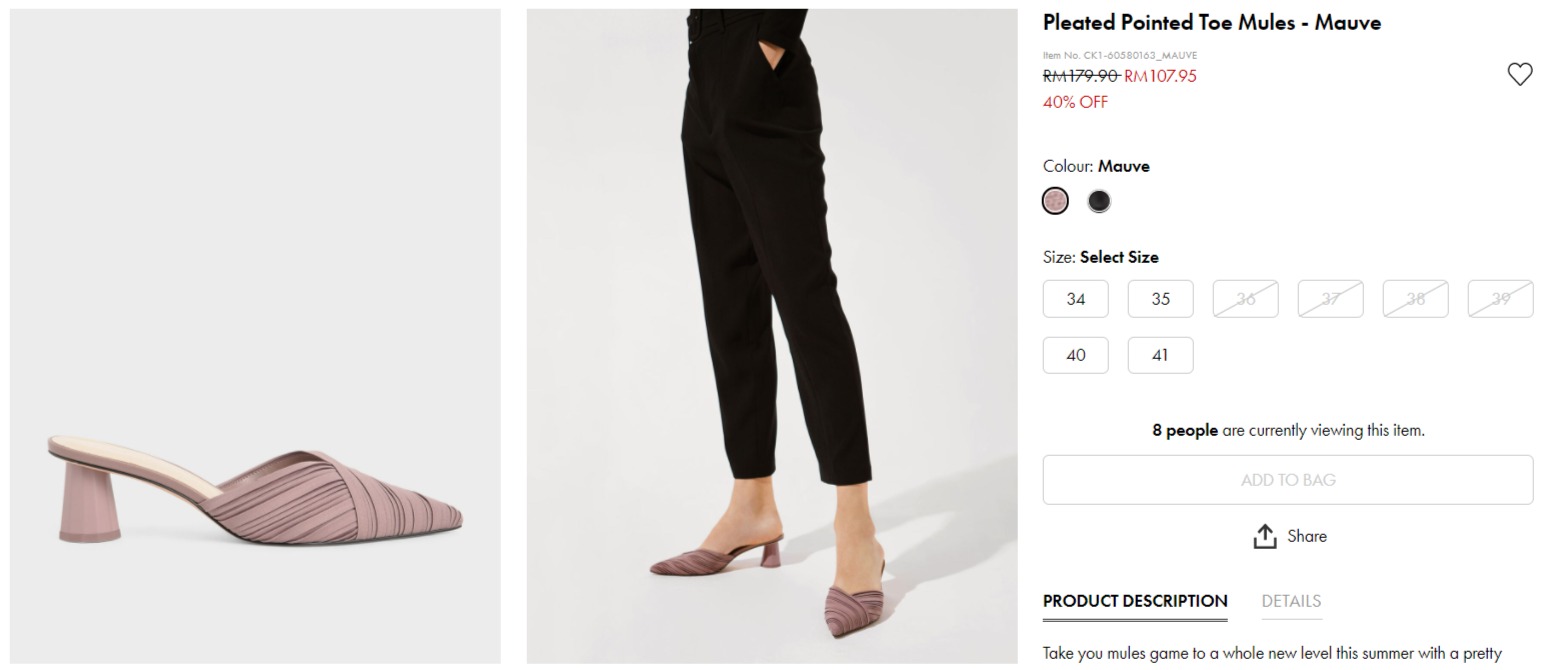Select the Mauve colour swatch

point(1055,201)
